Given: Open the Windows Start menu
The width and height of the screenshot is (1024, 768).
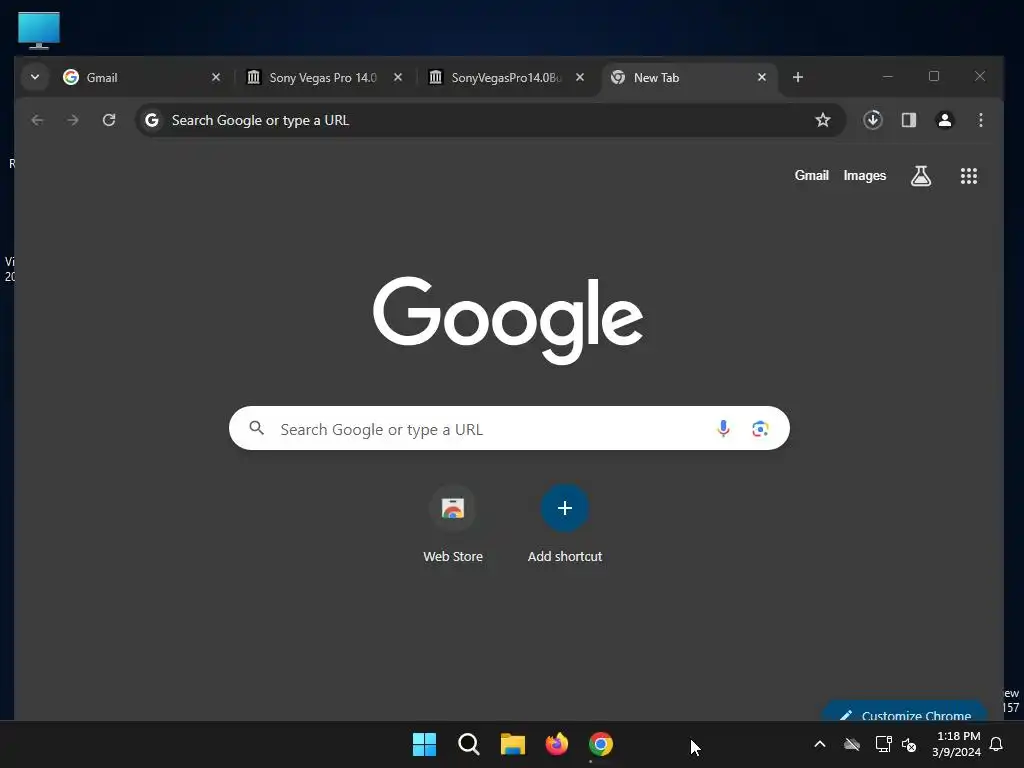Looking at the screenshot, I should [424, 744].
